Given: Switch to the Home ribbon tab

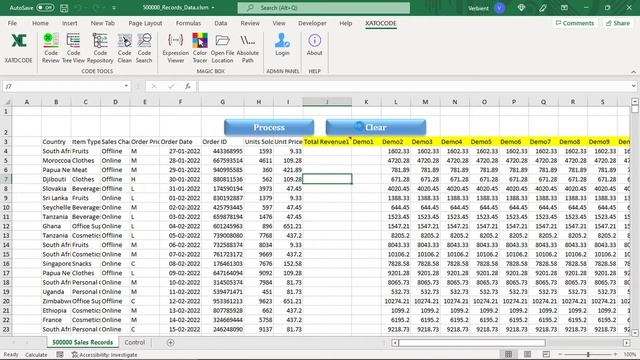Looking at the screenshot, I should click(40, 23).
